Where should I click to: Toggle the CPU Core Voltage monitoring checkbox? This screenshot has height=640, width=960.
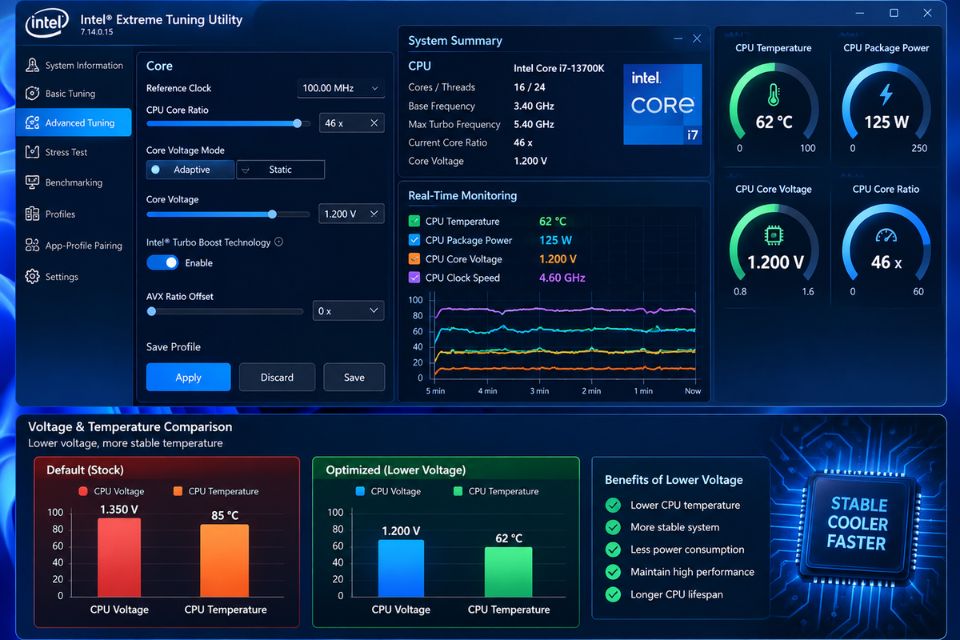(x=414, y=258)
